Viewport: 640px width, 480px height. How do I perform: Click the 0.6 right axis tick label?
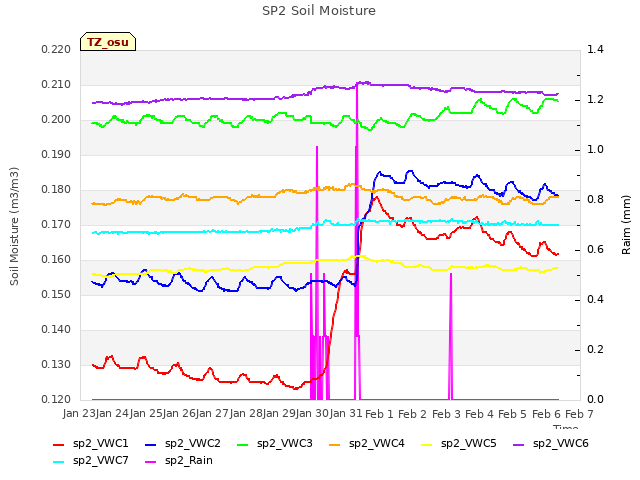595,250
